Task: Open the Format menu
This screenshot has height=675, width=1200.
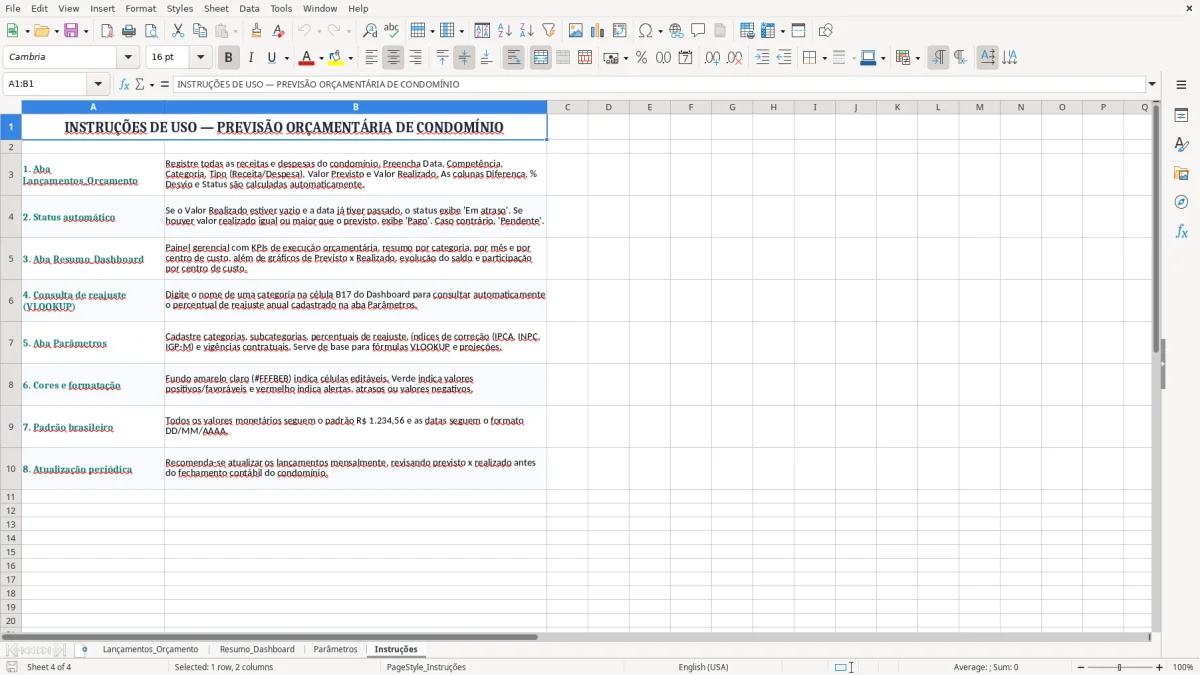Action: coord(141,8)
